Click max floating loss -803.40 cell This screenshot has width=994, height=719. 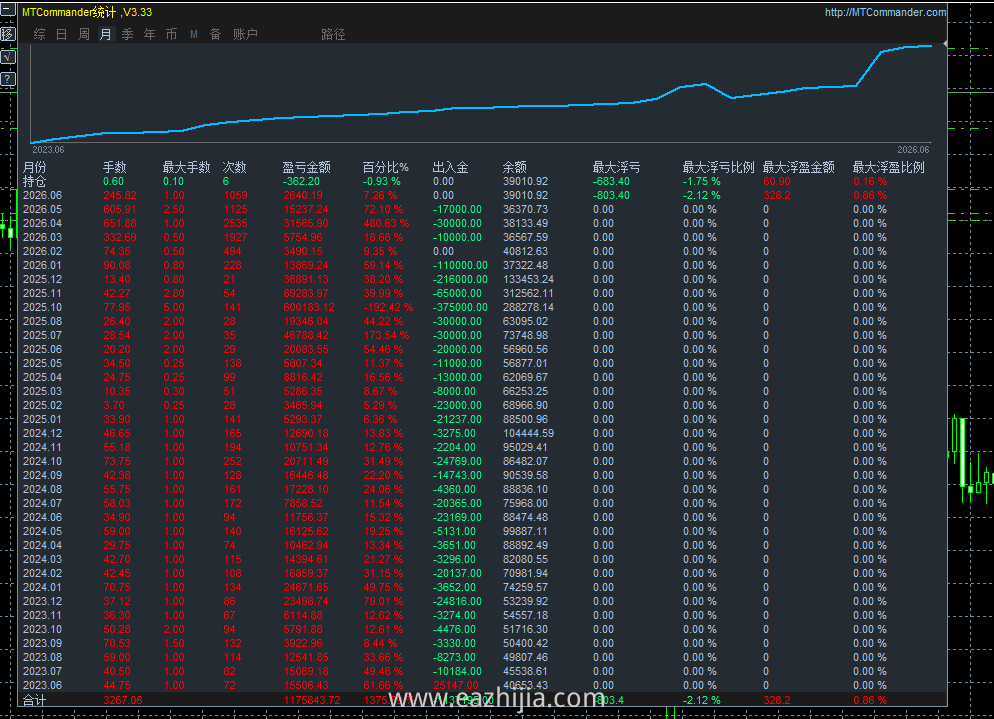611,195
